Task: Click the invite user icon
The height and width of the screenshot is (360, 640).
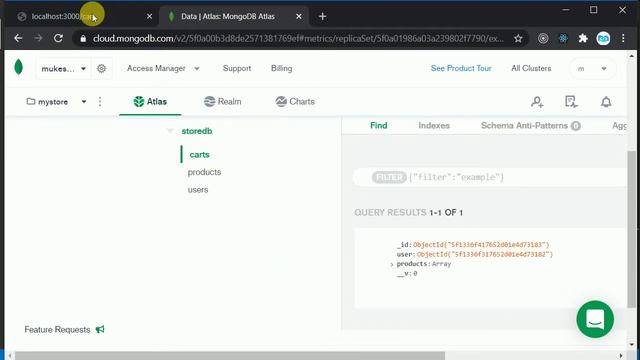Action: click(x=537, y=102)
